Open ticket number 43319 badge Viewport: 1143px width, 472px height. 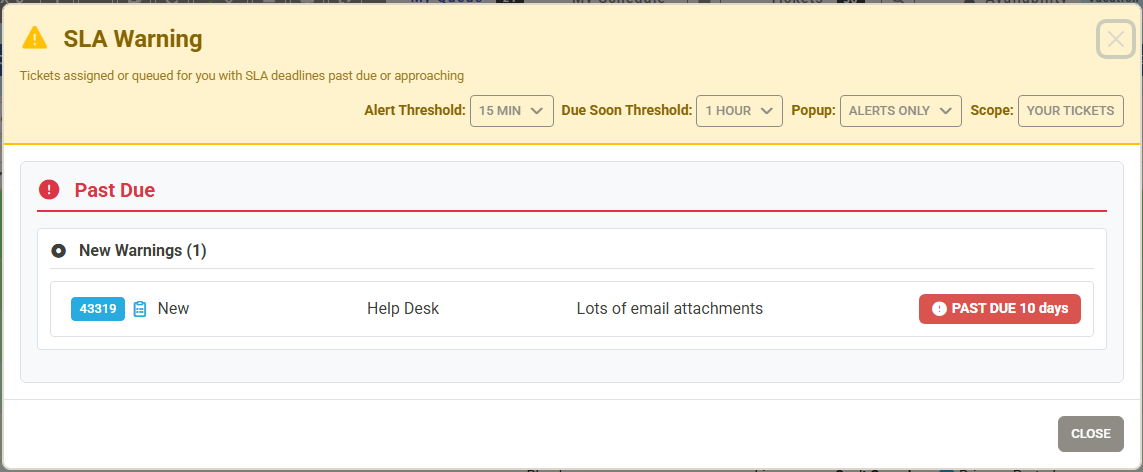[98, 309]
